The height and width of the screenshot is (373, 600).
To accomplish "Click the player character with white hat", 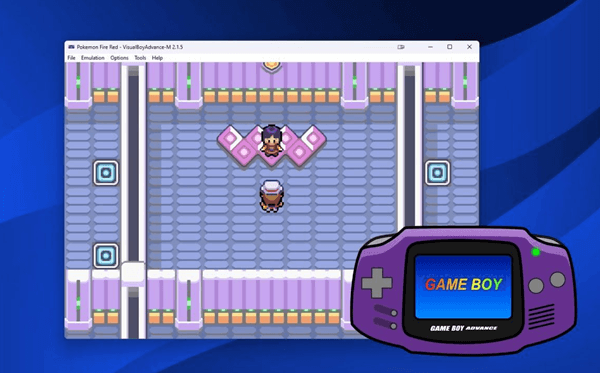I will pyautogui.click(x=272, y=196).
